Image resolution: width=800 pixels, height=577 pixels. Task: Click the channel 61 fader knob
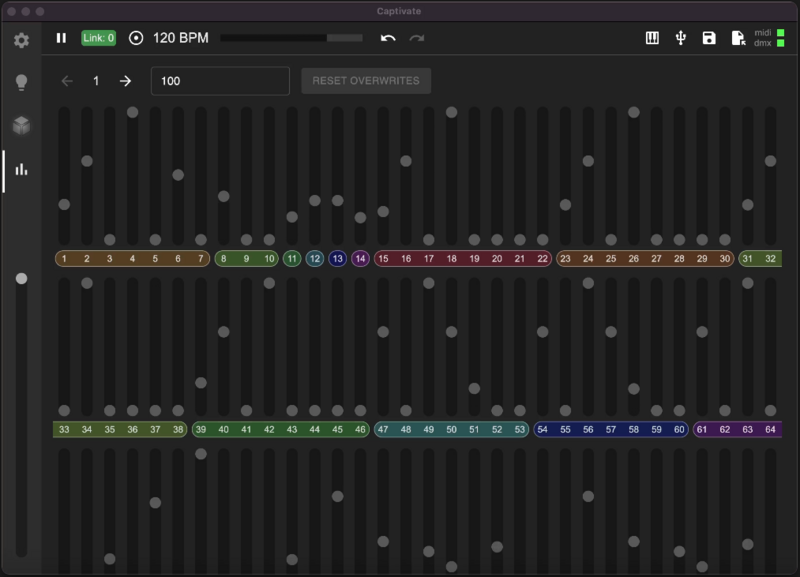click(x=702, y=332)
